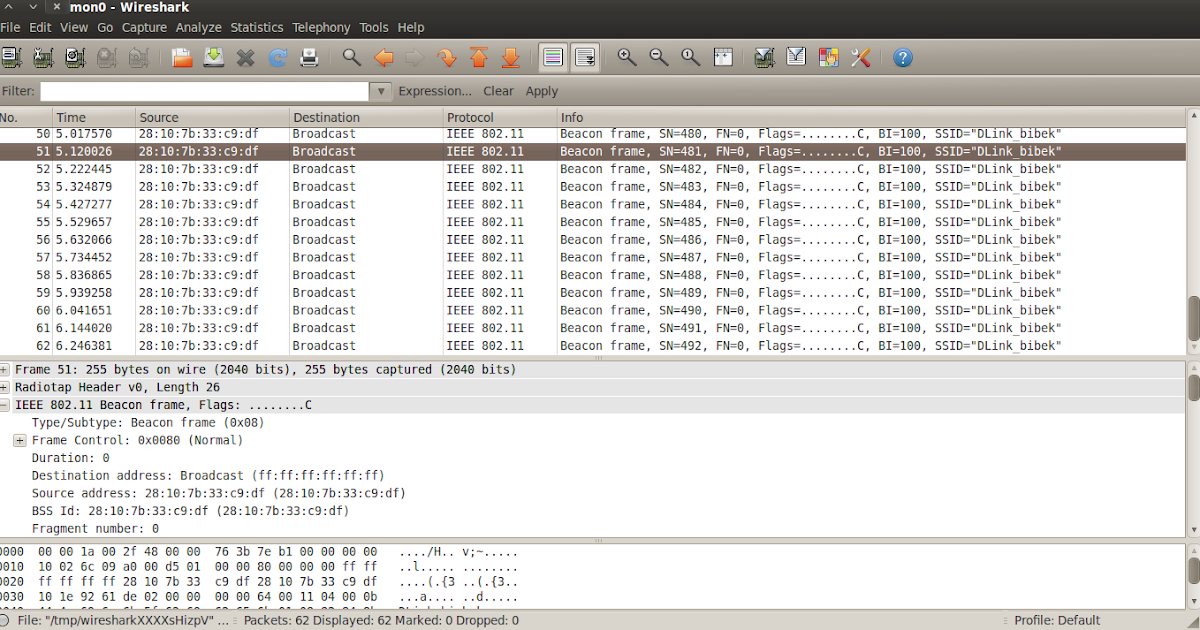Open the filter history dropdown arrow

380,91
